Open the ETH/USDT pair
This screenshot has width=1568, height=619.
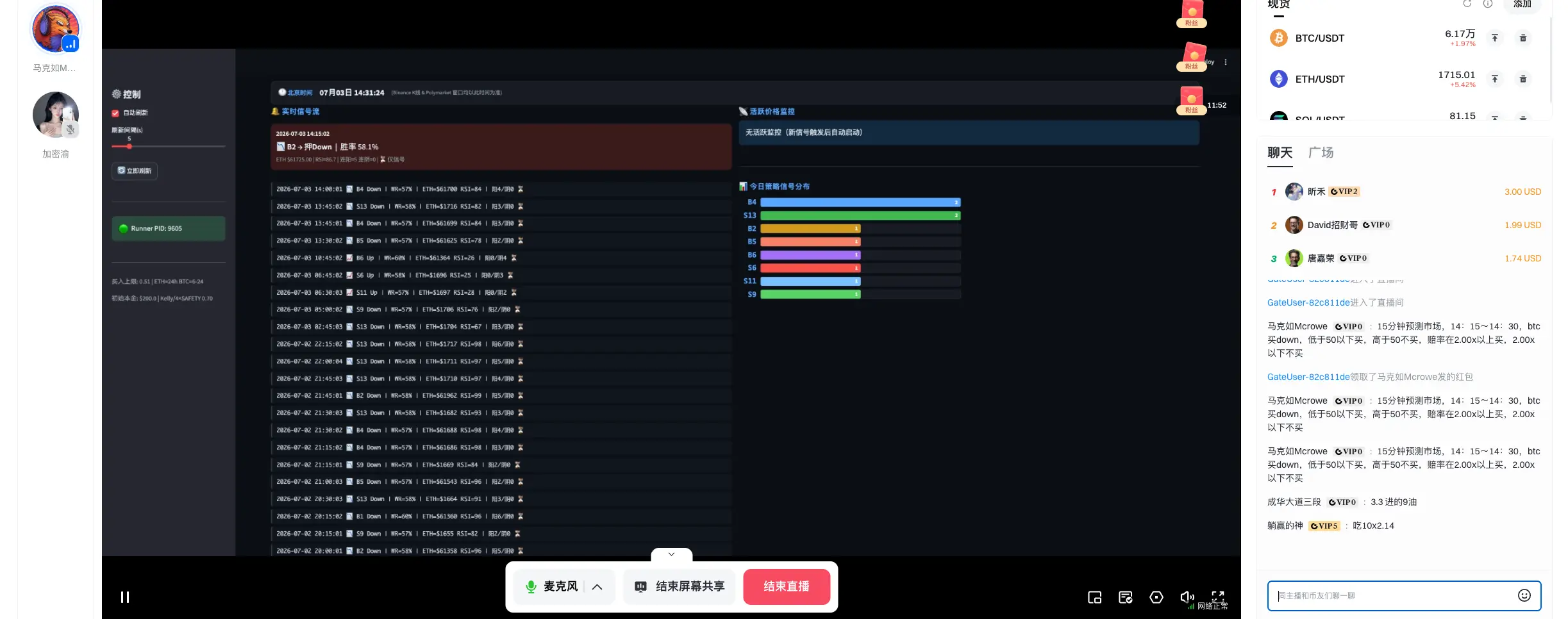pyautogui.click(x=1319, y=79)
